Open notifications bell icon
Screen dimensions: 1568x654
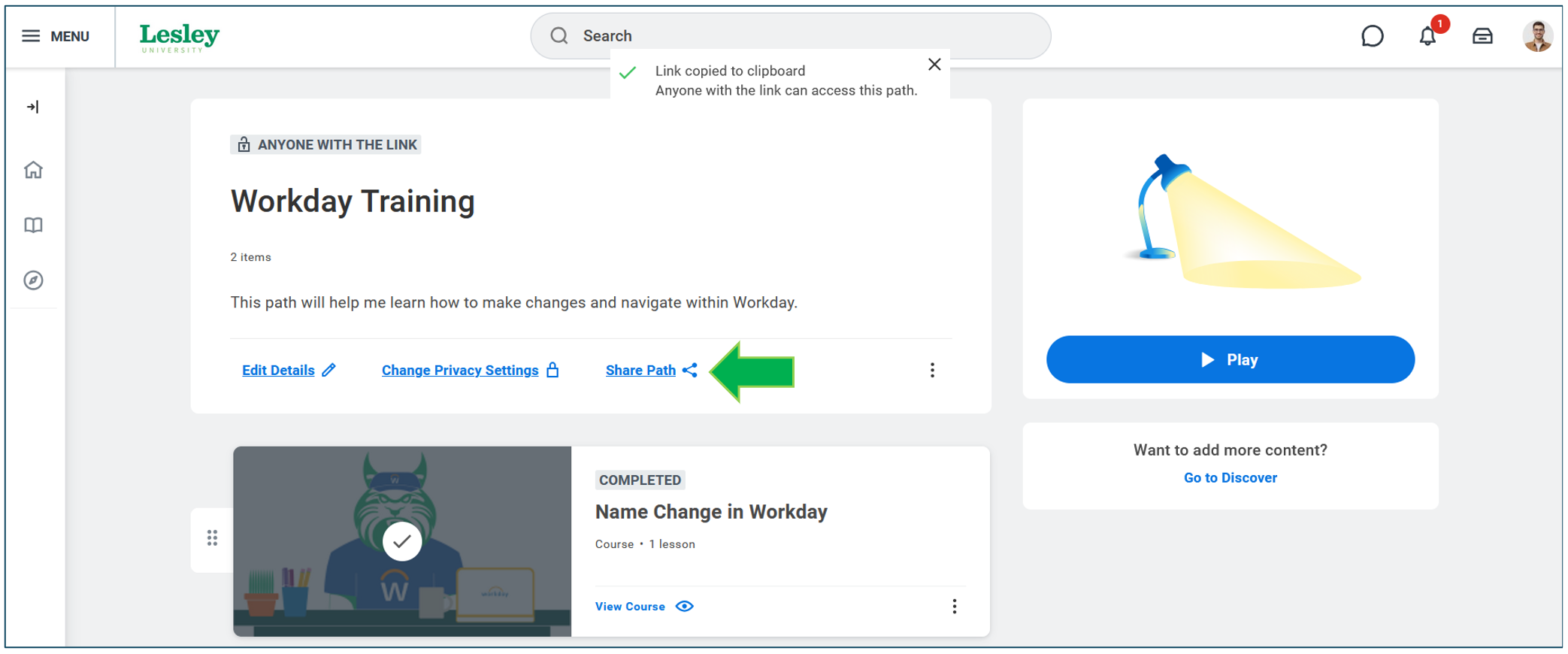(1427, 36)
